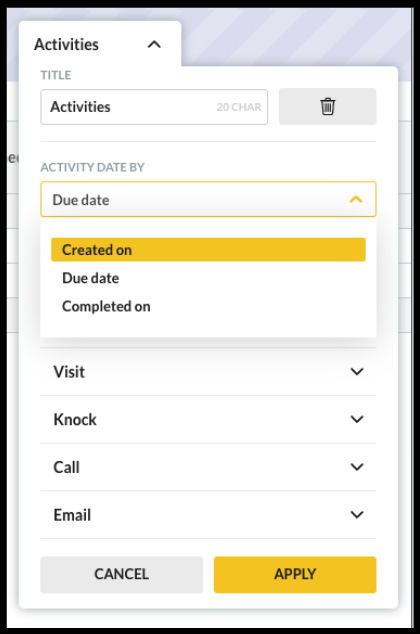This screenshot has width=420, height=634.
Task: Click the CANCEL button
Action: click(122, 574)
